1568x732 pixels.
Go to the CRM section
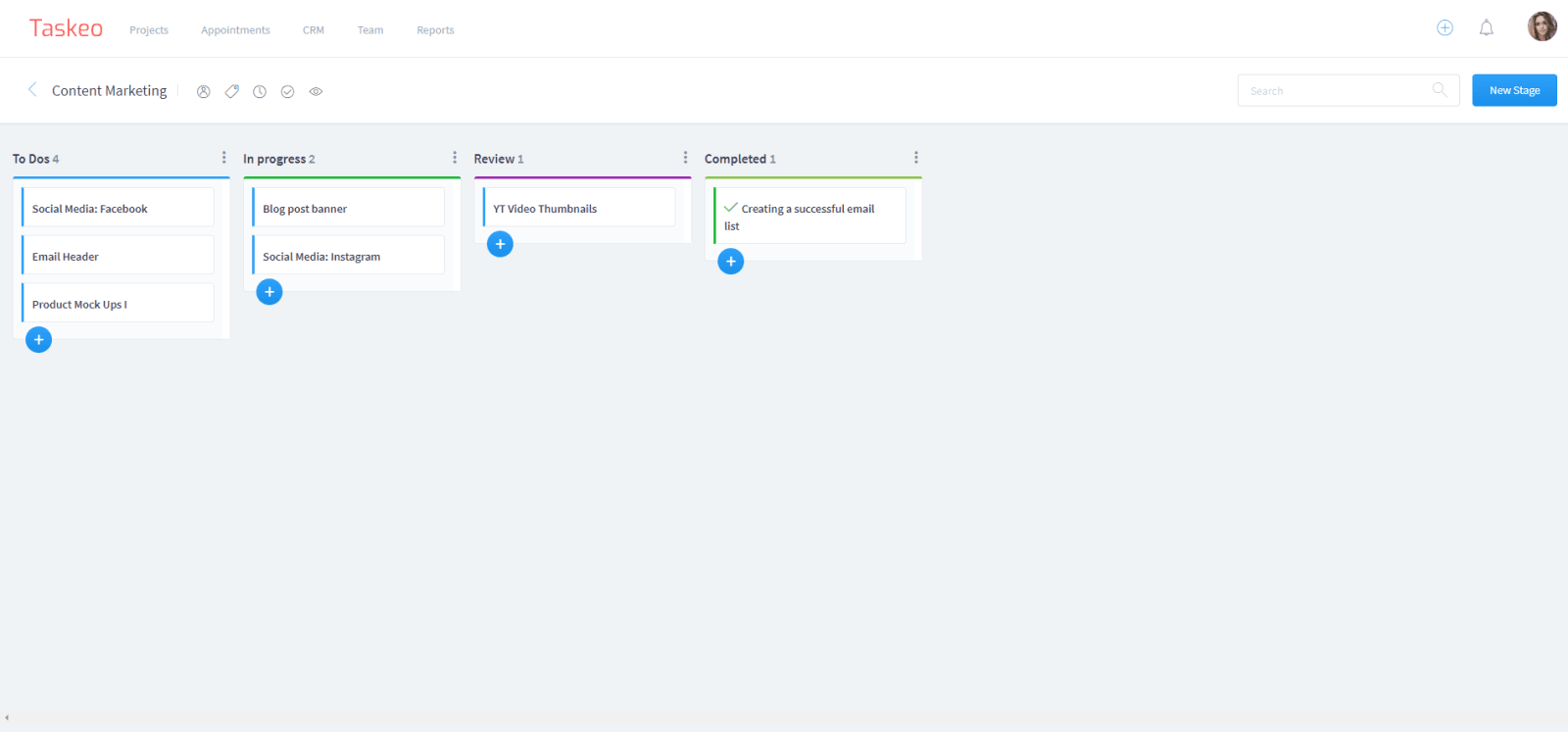pyautogui.click(x=314, y=30)
